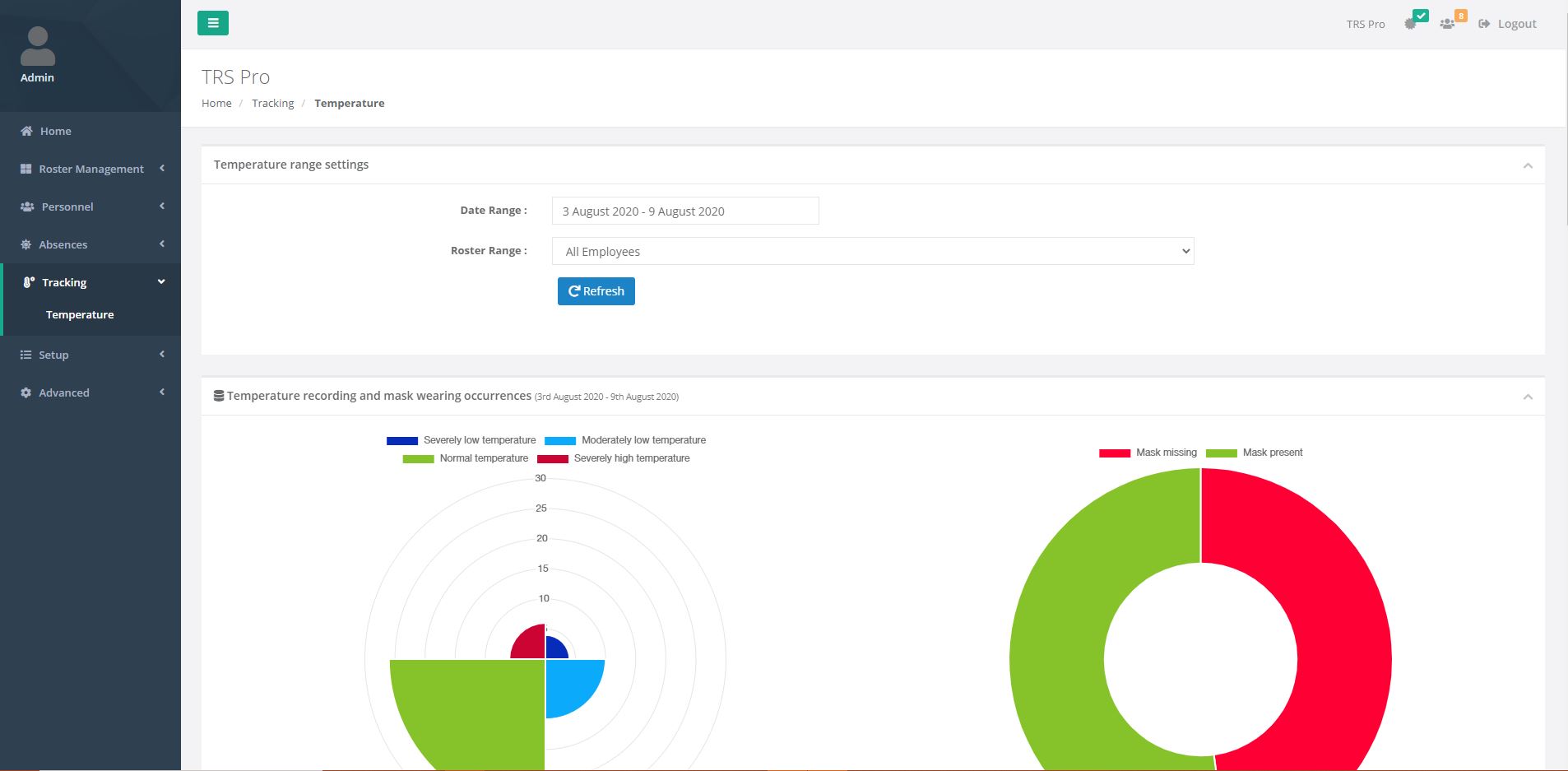Click the database icon beside Temperature recording title
This screenshot has height=771, width=1568.
tap(219, 396)
